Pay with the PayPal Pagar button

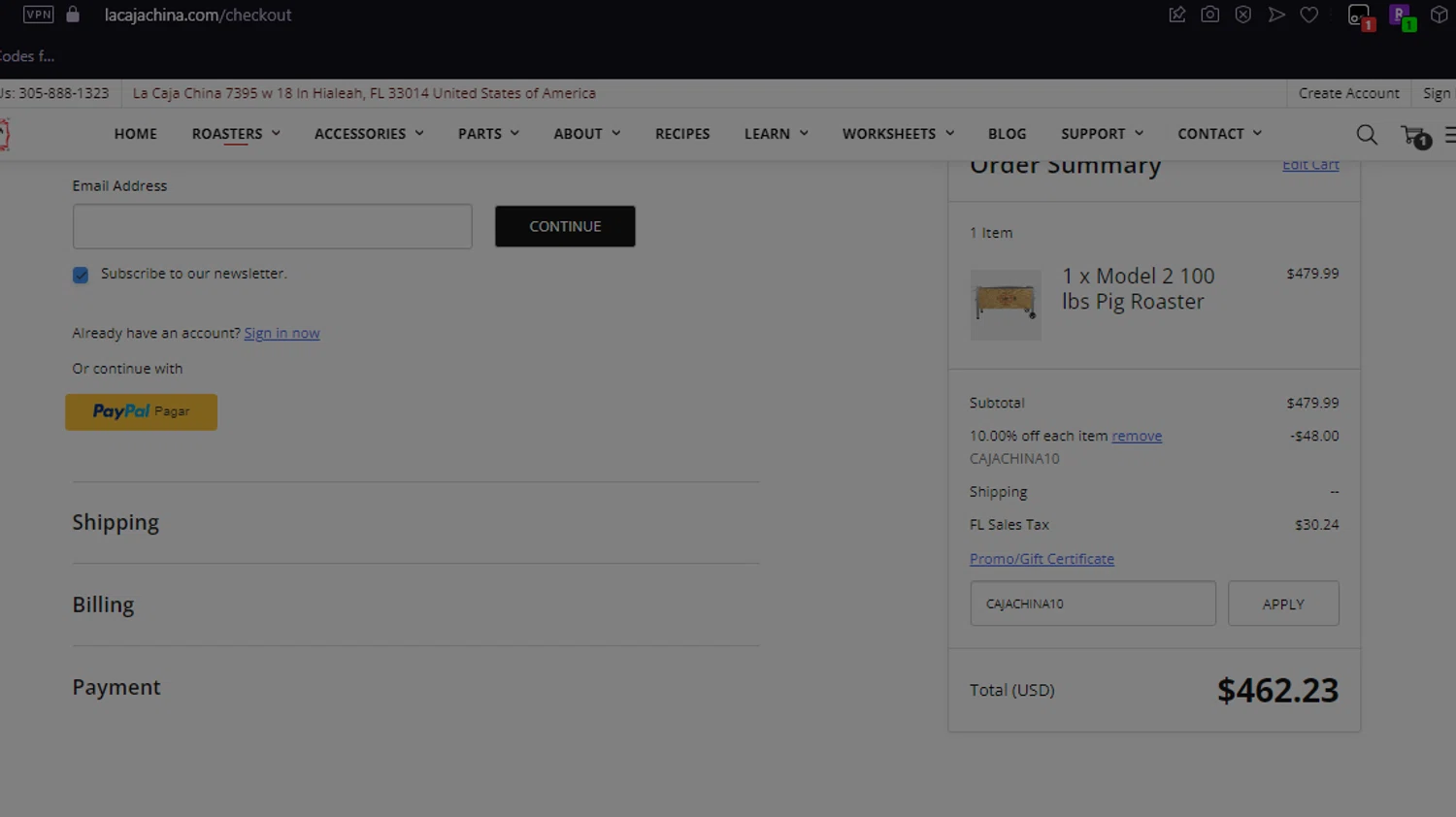click(x=142, y=411)
